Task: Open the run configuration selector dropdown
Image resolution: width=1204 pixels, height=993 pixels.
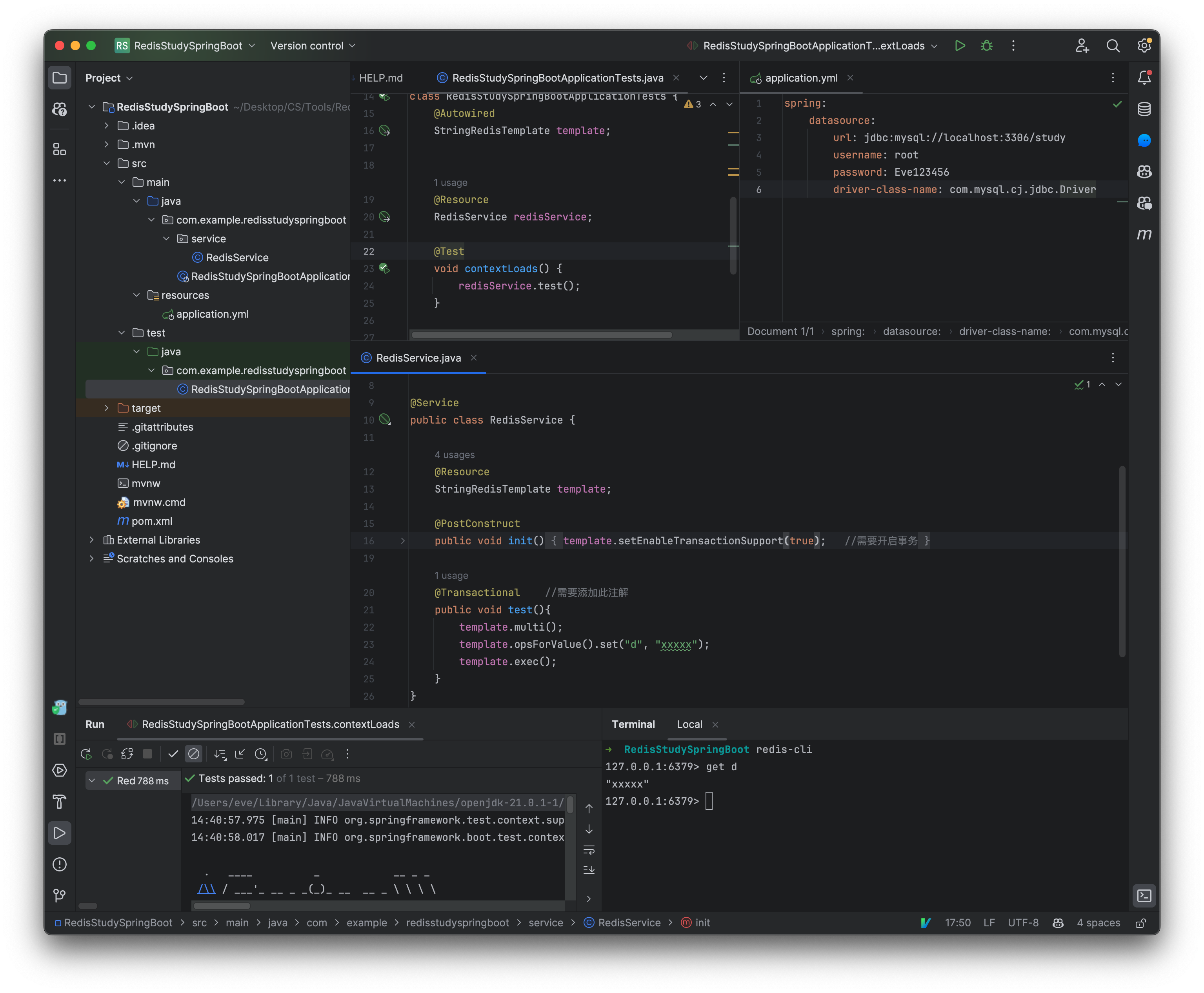Action: pyautogui.click(x=812, y=46)
